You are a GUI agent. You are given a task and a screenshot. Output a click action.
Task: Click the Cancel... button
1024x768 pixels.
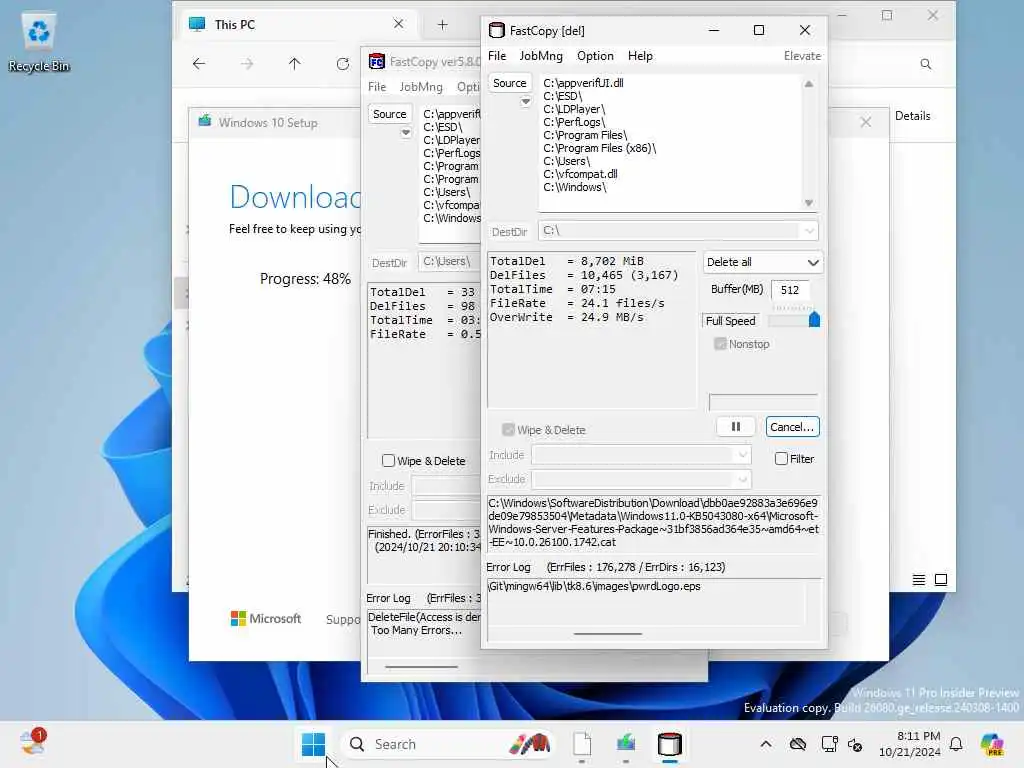coord(792,426)
